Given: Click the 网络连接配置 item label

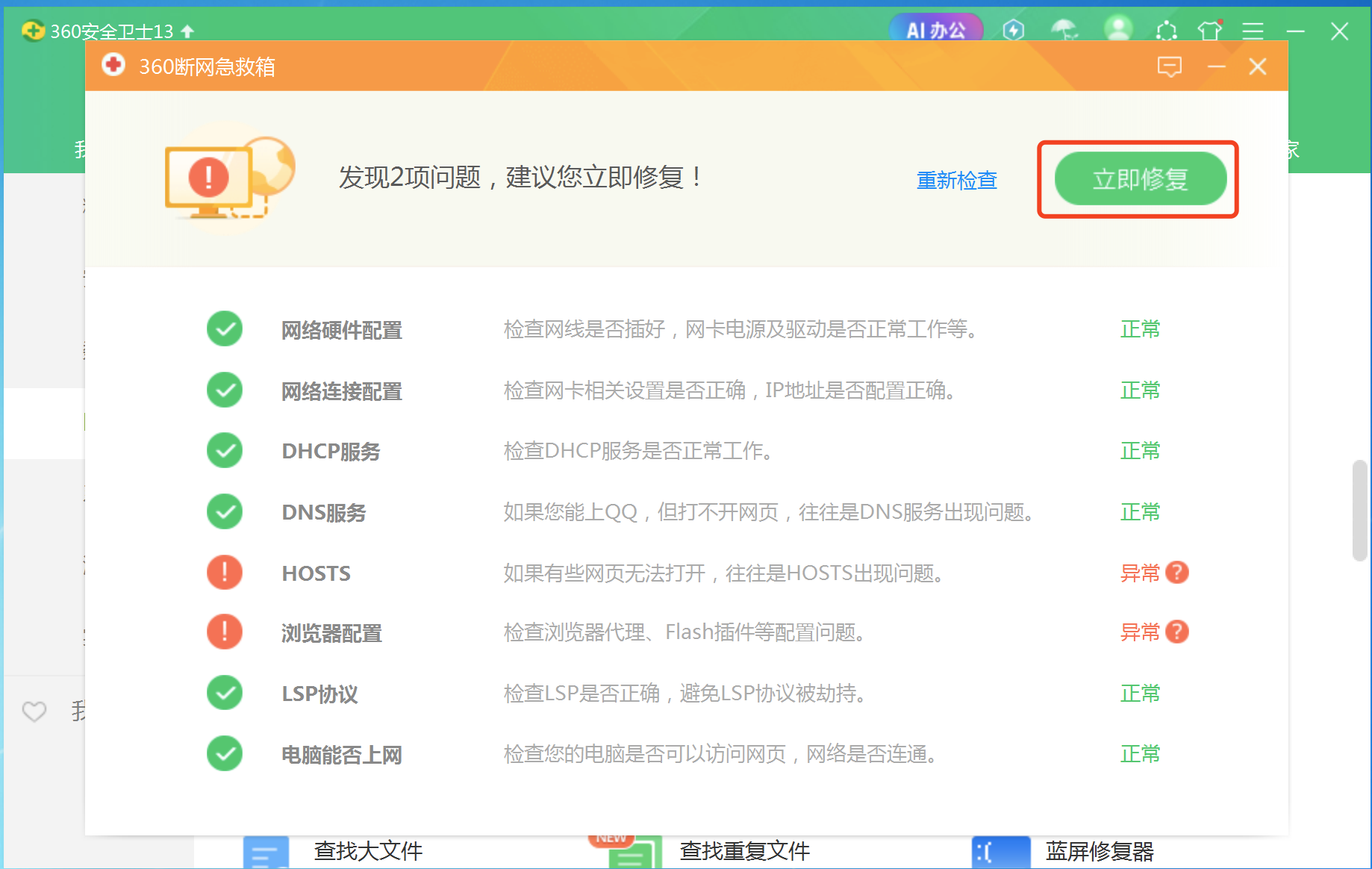Looking at the screenshot, I should coord(341,391).
